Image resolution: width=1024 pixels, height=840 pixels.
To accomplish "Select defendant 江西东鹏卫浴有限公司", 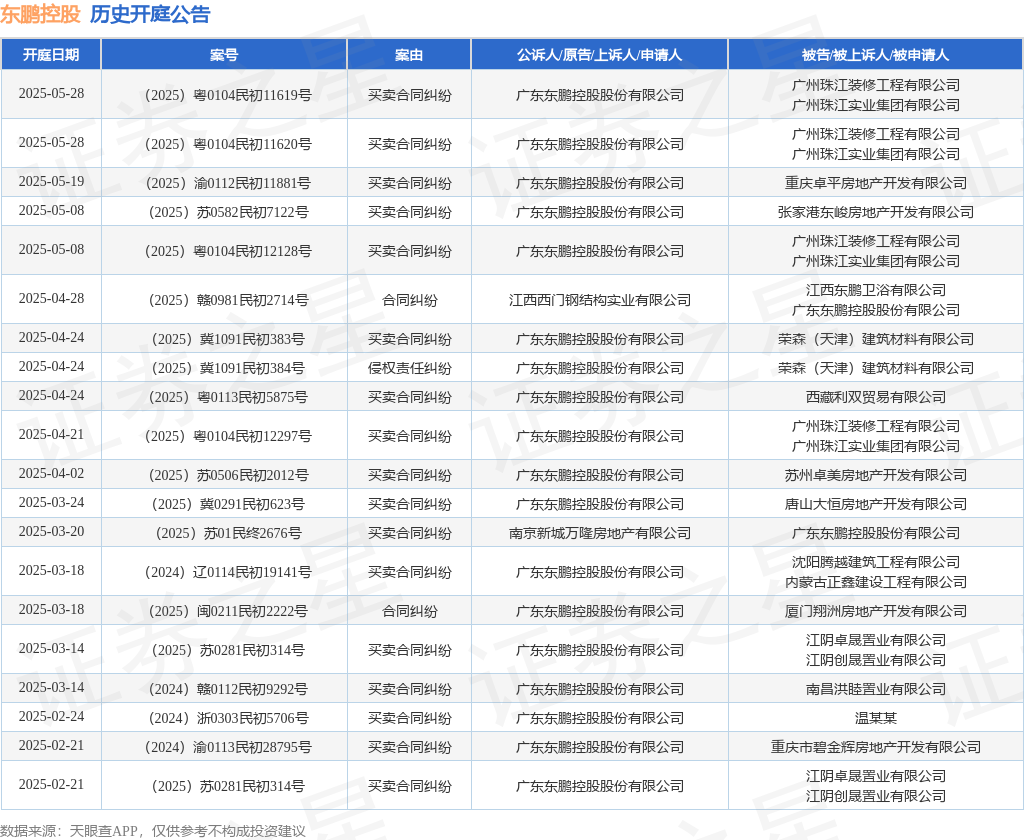I will point(875,290).
